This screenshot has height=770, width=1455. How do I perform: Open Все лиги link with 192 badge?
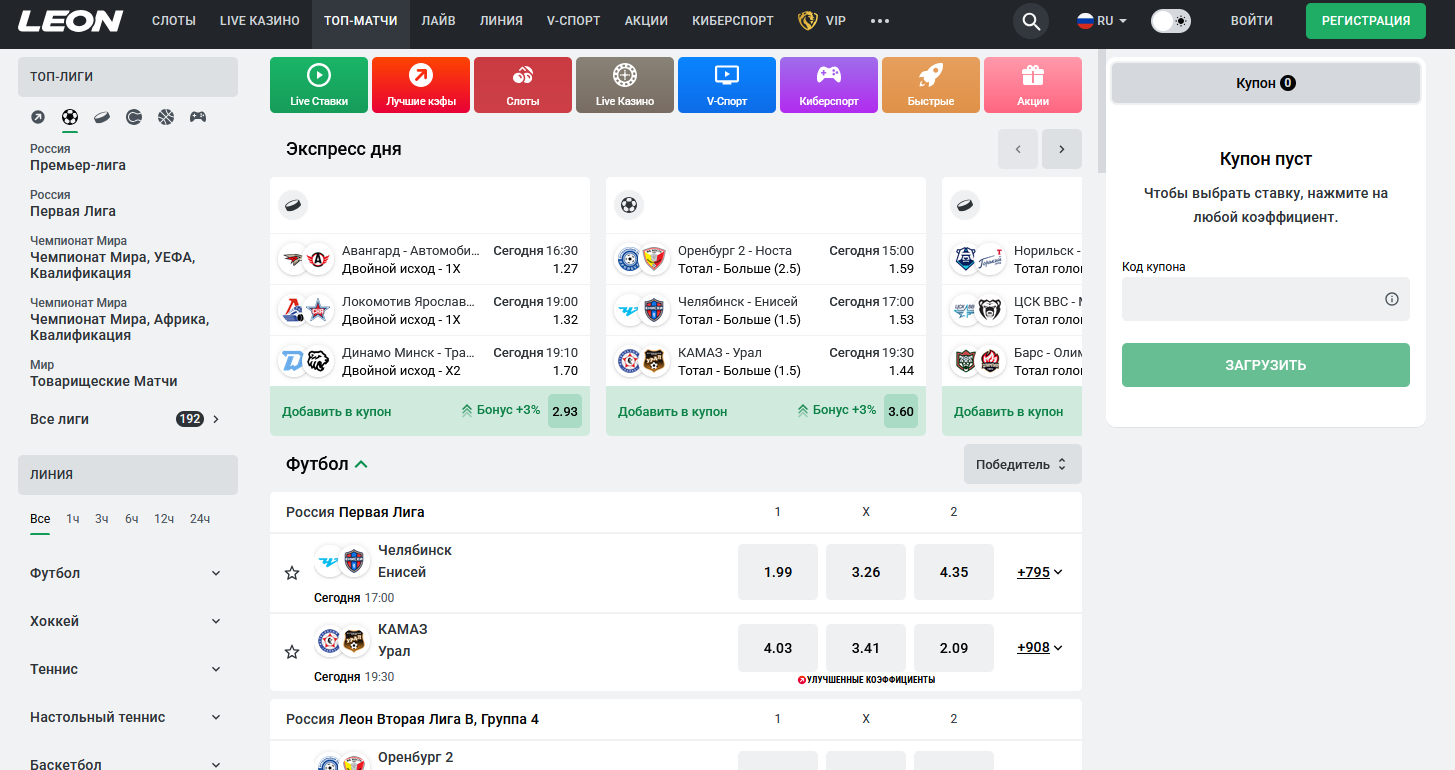pyautogui.click(x=125, y=419)
